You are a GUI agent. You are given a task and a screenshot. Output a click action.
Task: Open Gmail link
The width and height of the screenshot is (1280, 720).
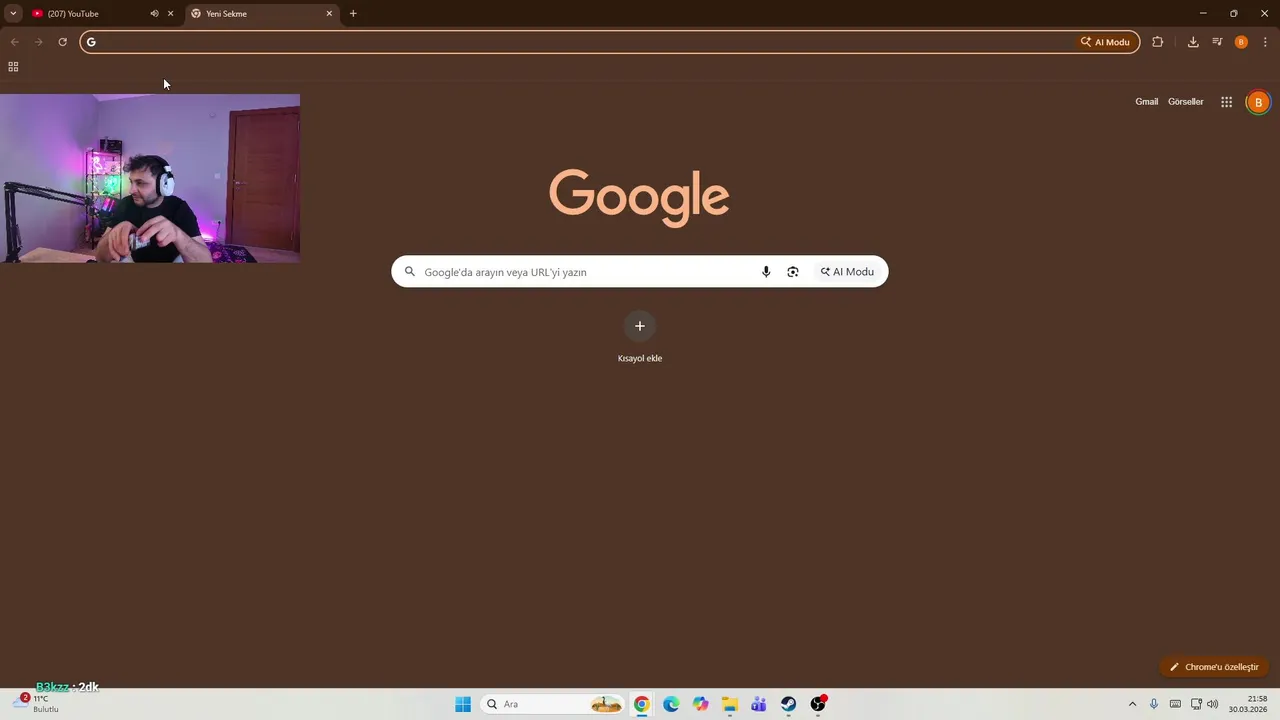(1146, 102)
